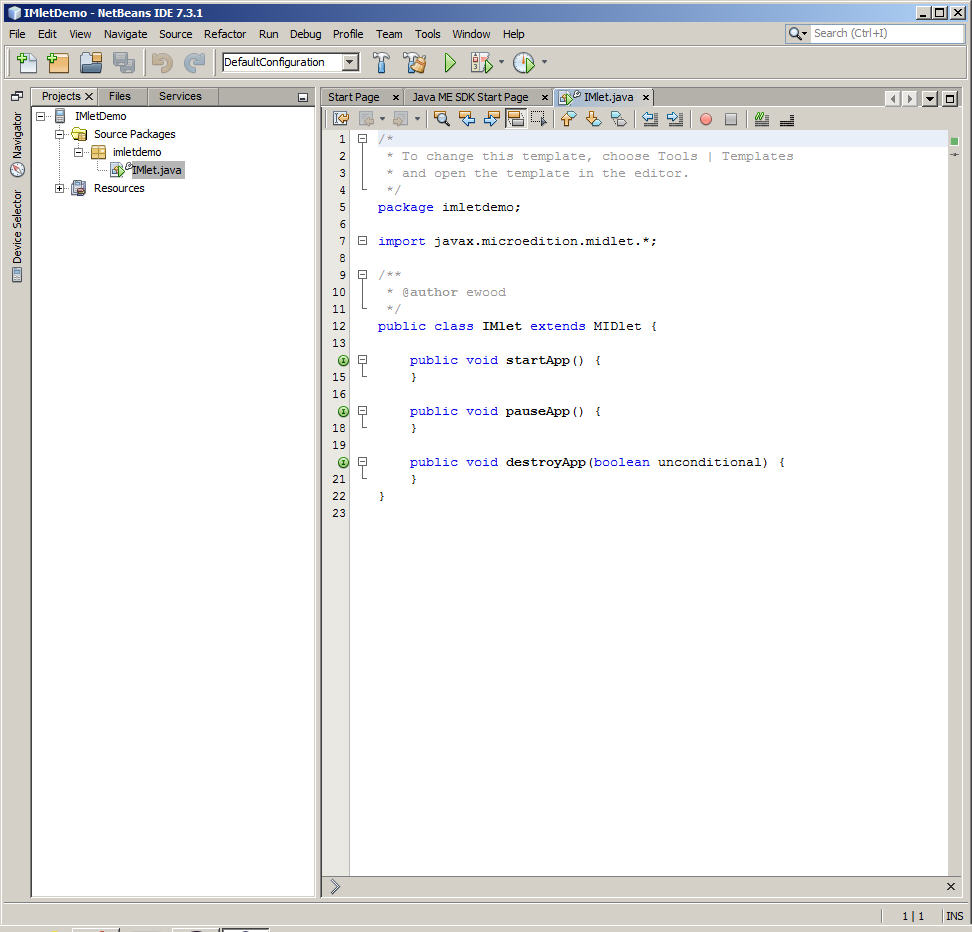Click the restore window group icon above Navigator
The width and height of the screenshot is (972, 932).
(17, 95)
